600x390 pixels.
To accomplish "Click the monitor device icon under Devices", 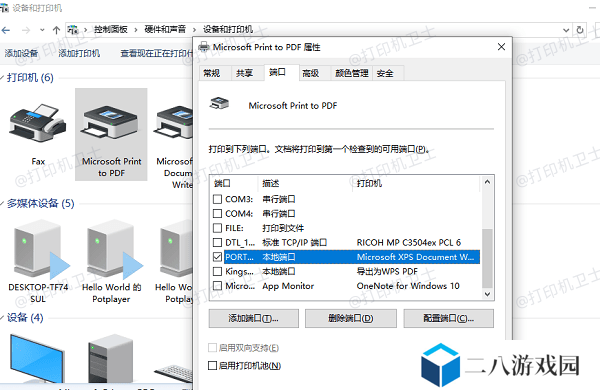I will [x=37, y=359].
